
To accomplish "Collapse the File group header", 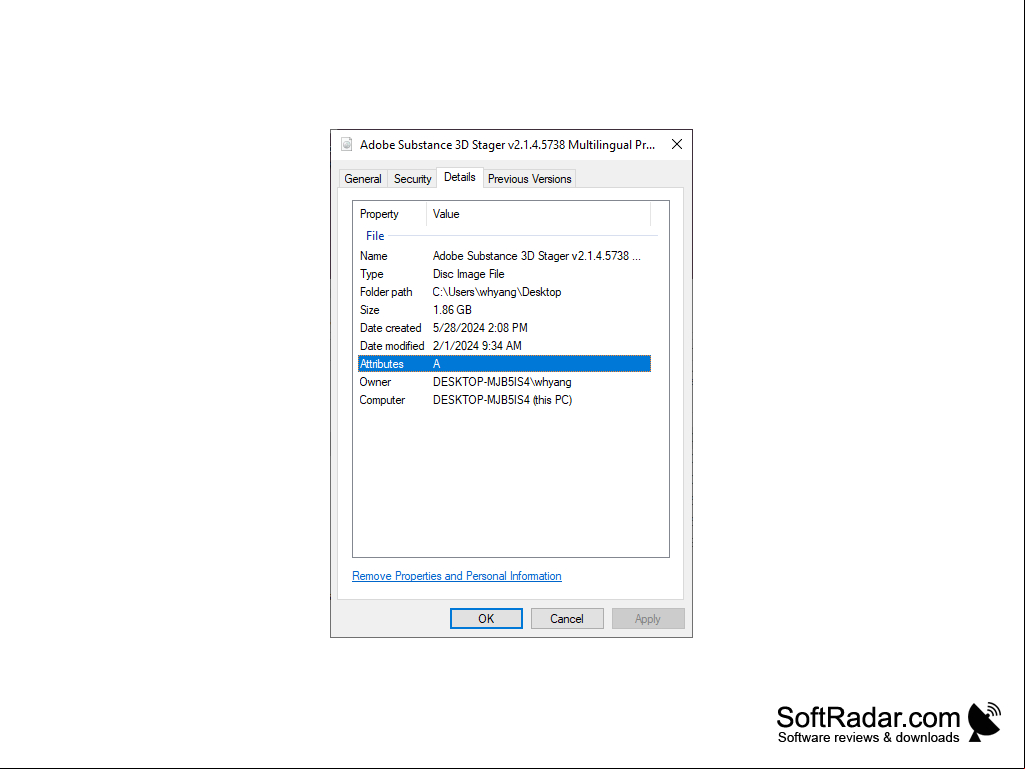I will point(375,235).
